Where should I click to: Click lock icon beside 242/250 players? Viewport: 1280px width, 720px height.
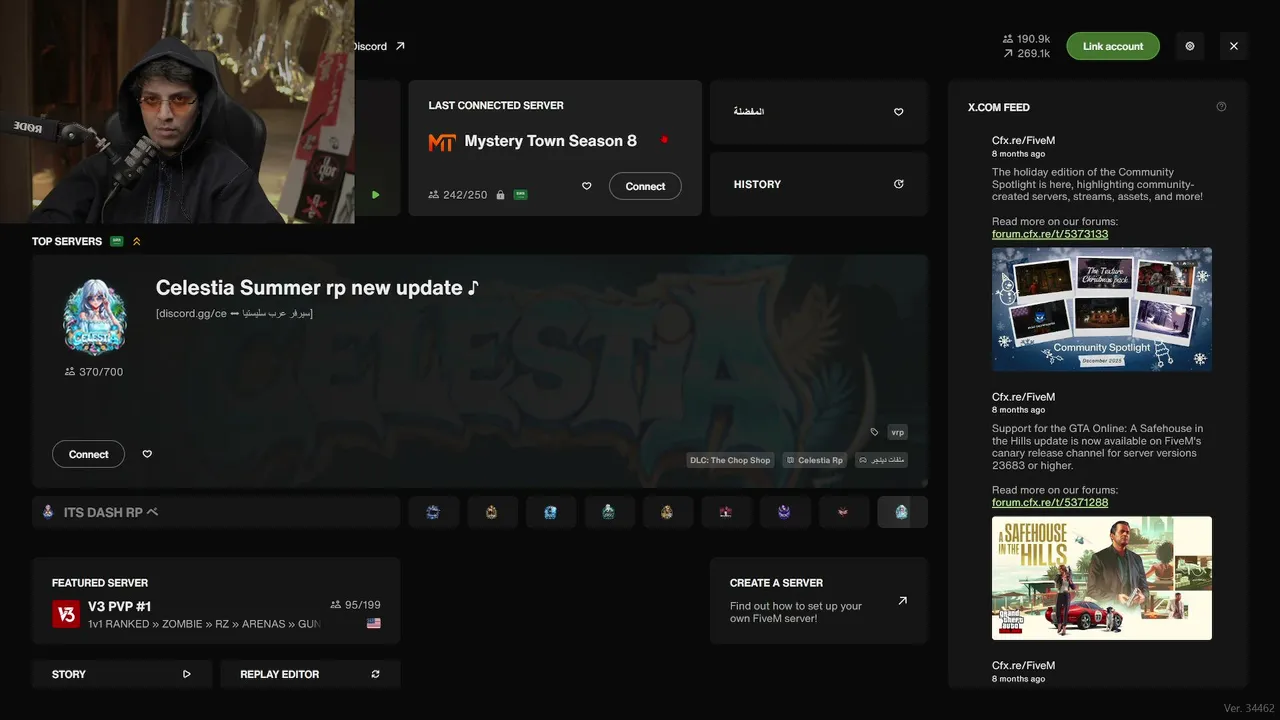click(500, 195)
